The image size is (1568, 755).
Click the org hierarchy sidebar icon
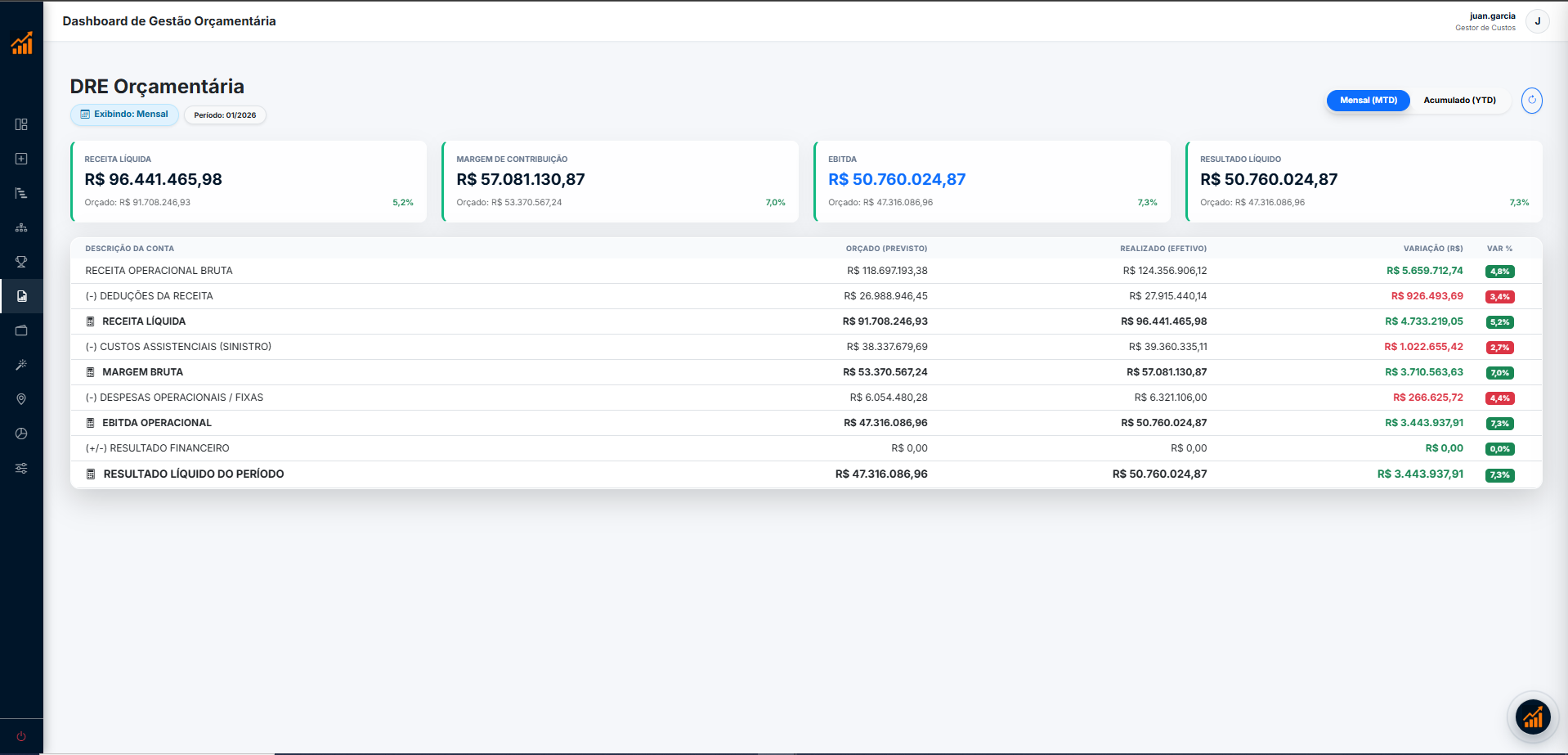pos(21,227)
